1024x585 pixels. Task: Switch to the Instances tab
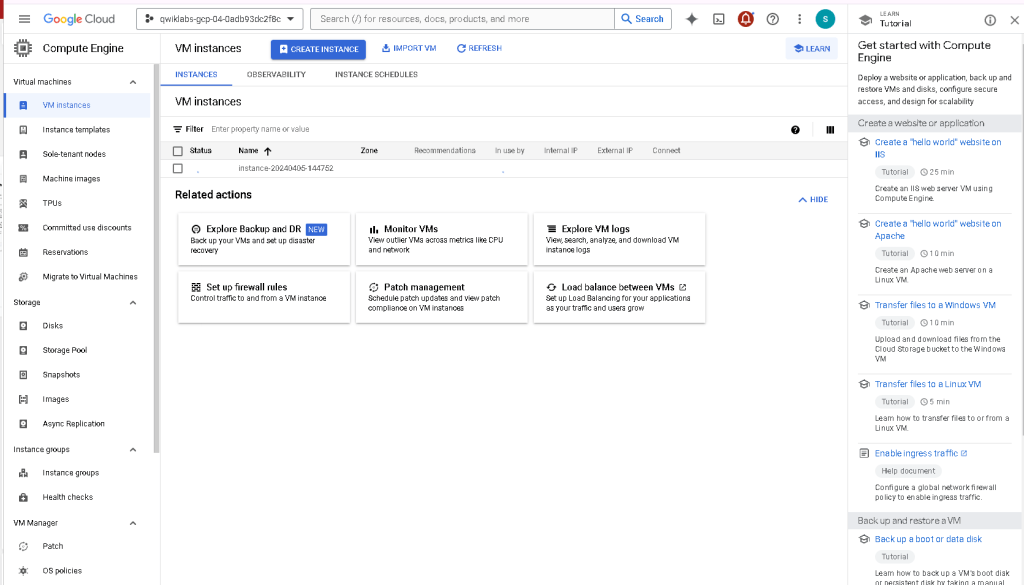196,74
